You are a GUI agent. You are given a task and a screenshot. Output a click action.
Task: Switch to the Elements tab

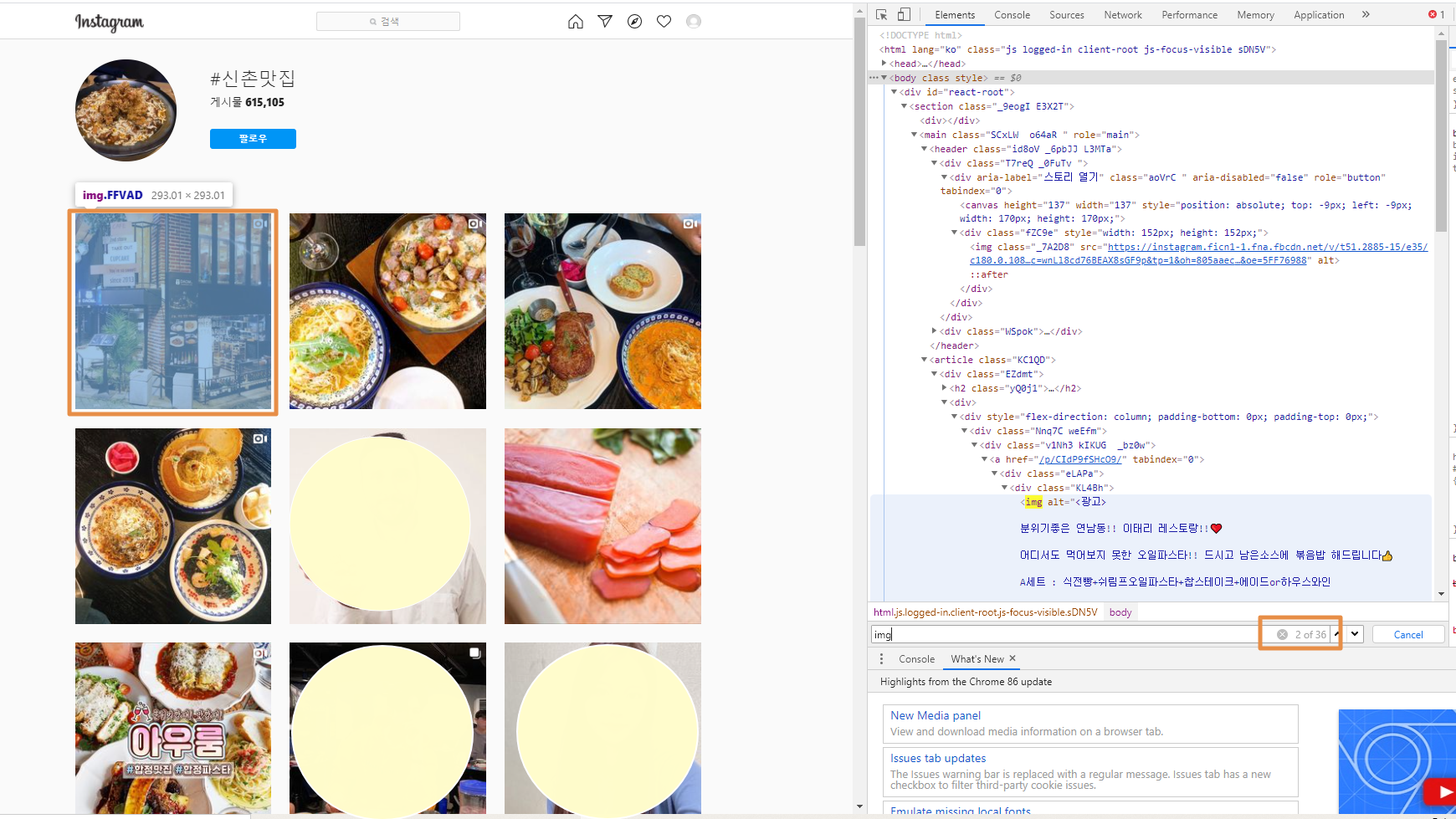955,15
